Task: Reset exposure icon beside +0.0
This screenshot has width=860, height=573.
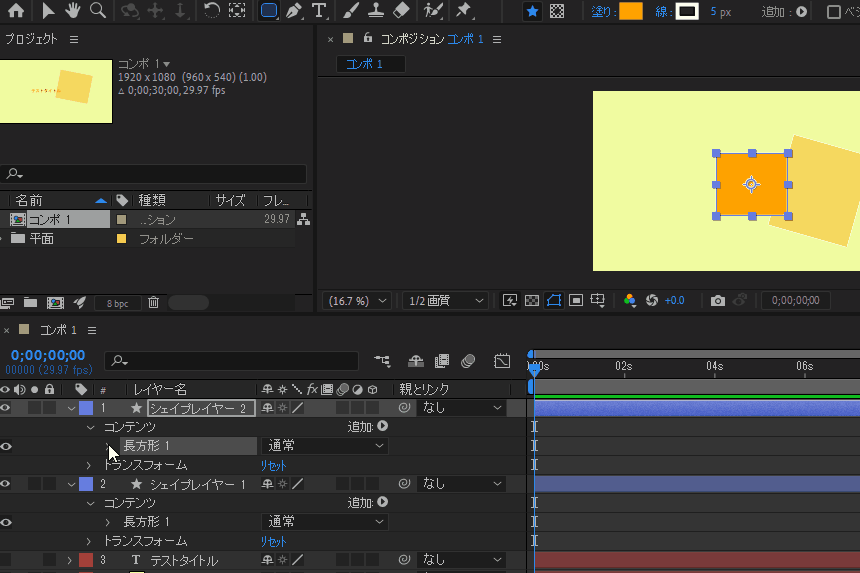Action: [x=652, y=300]
